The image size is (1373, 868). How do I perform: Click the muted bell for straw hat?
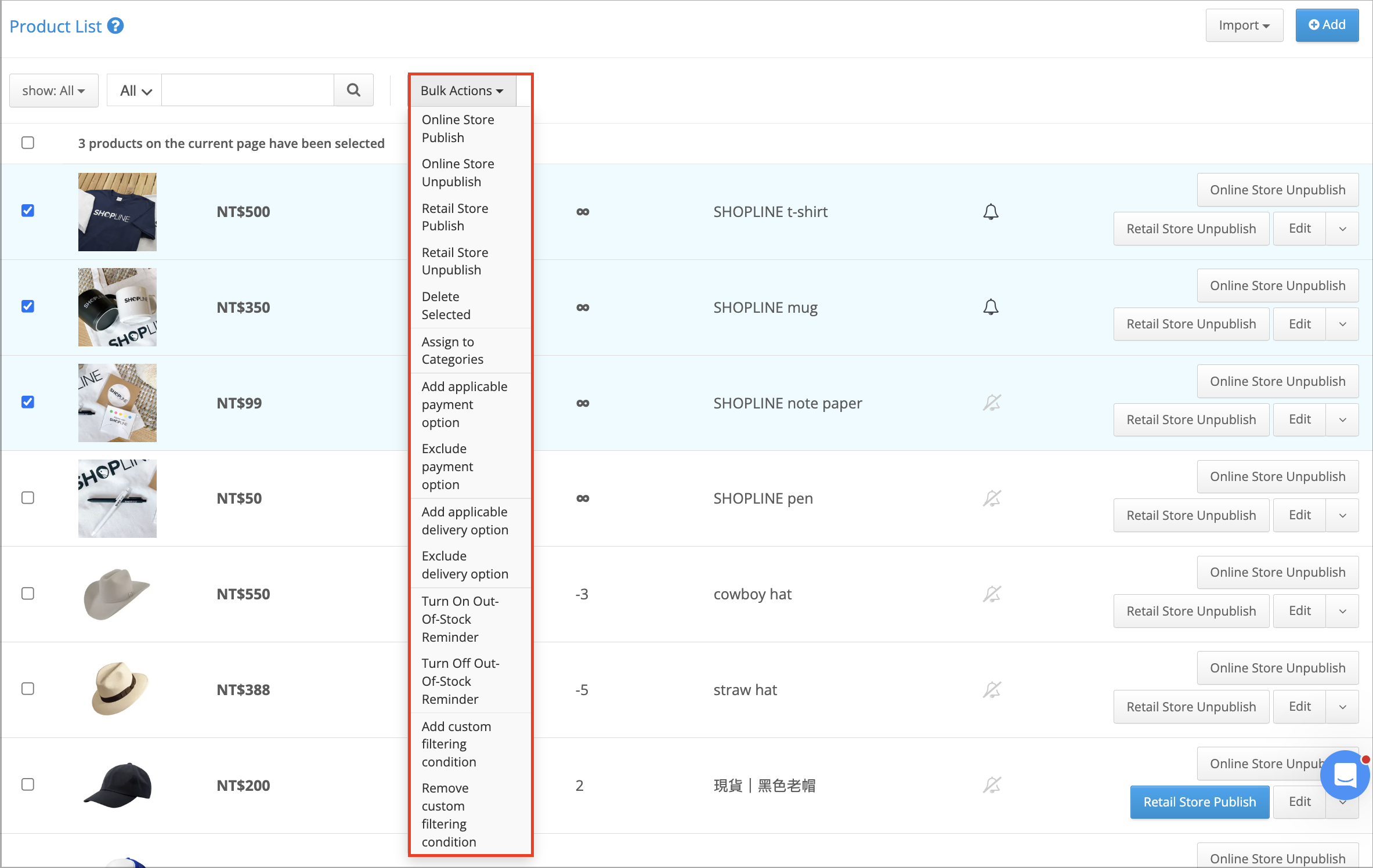click(x=992, y=690)
